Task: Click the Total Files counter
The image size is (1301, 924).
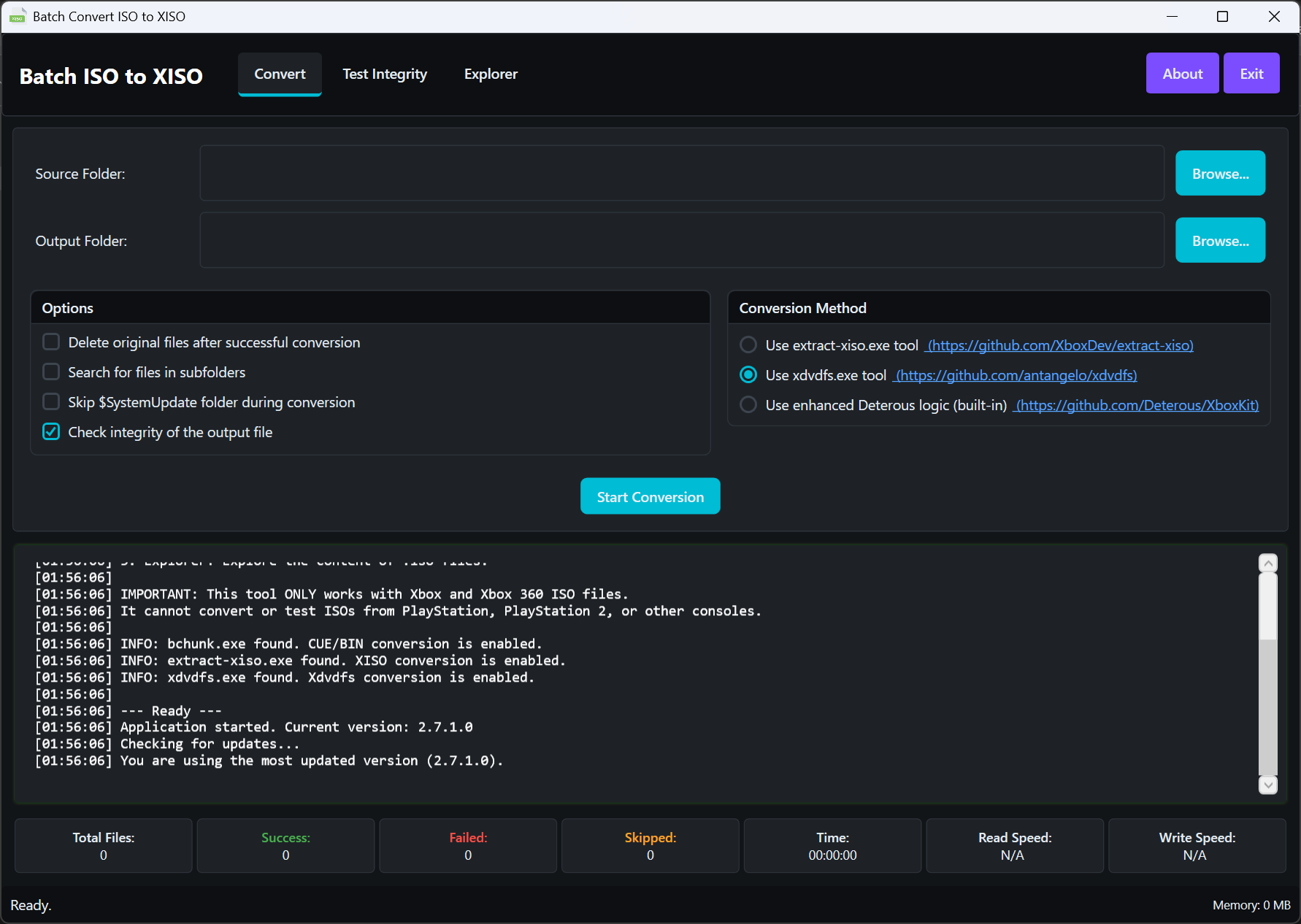Action: [104, 846]
